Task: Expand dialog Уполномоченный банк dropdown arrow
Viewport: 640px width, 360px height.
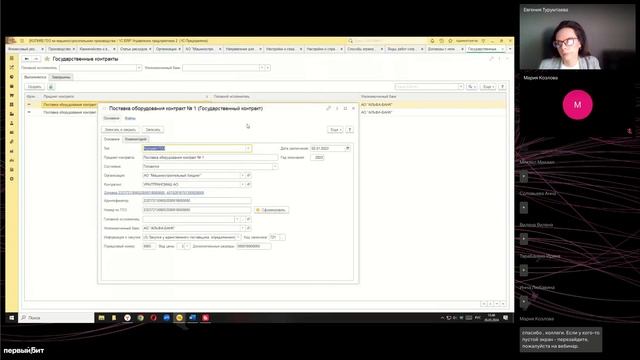Action: [x=242, y=228]
